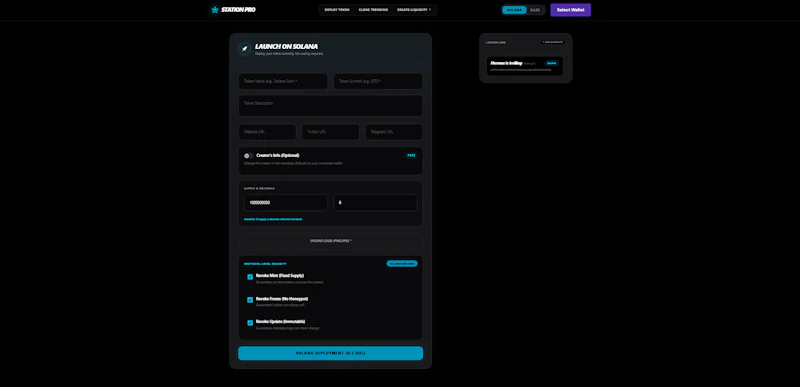Viewport: 800px width, 387px height.
Task: Open the launch log entry card
Action: 524,66
